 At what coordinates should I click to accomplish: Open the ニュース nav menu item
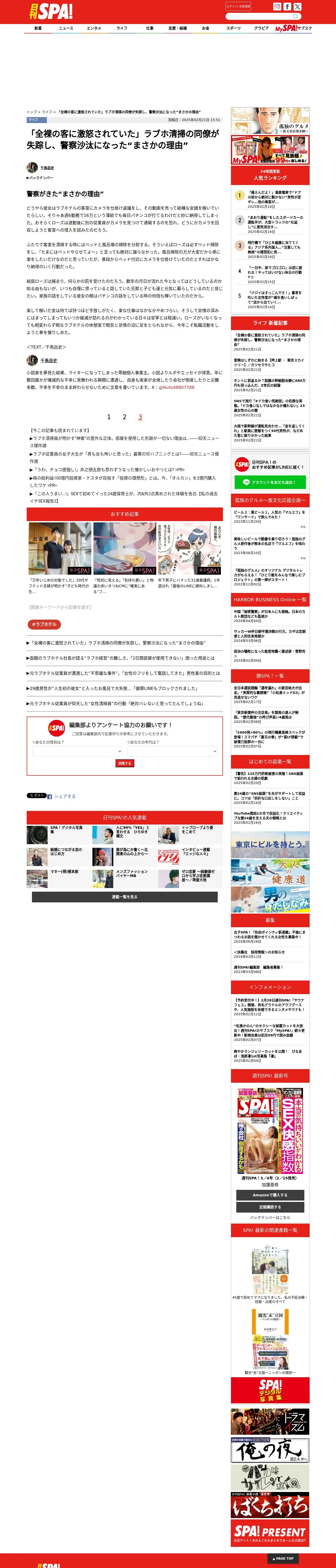(66, 28)
